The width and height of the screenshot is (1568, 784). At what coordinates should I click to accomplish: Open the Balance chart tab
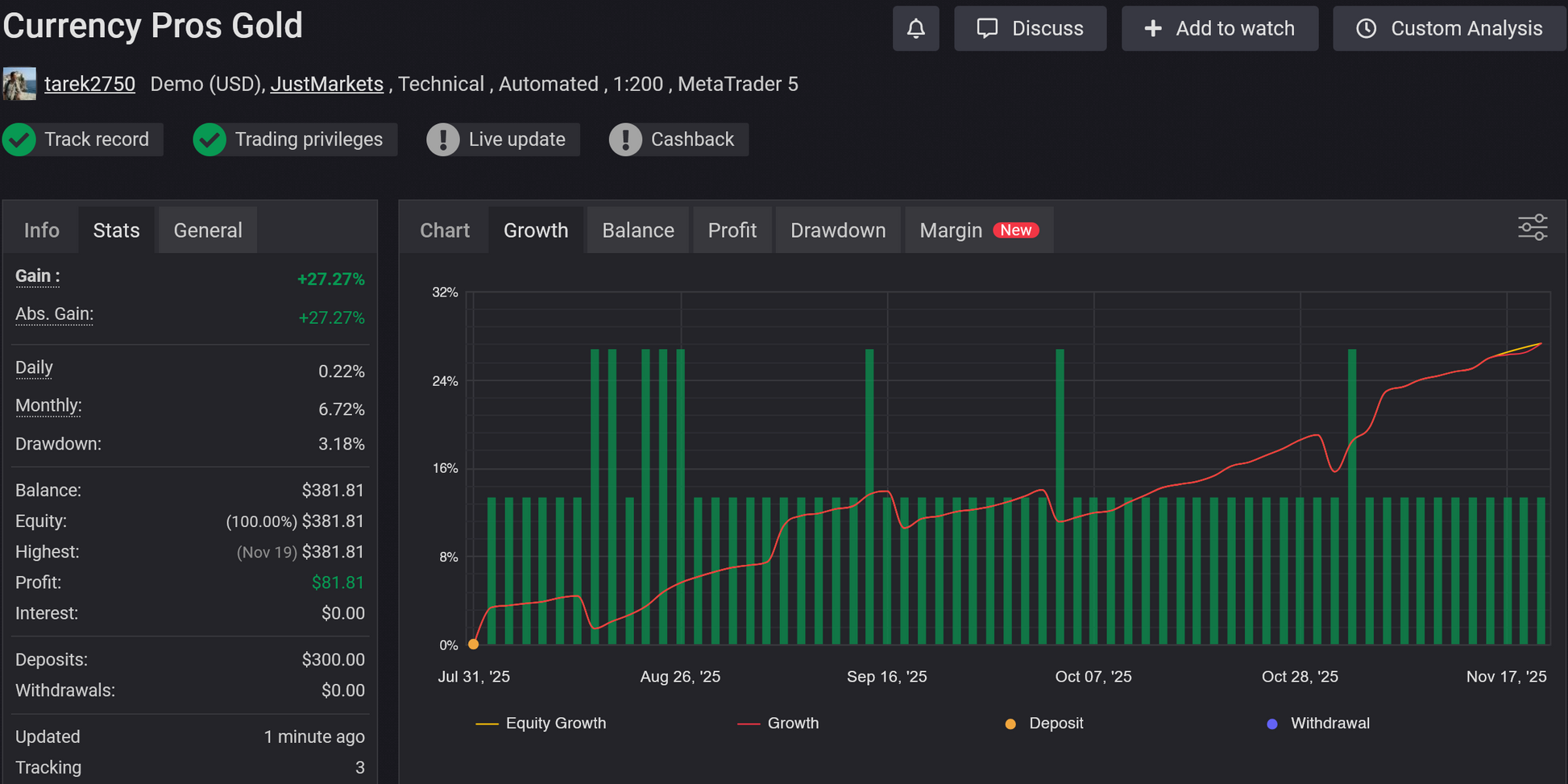[x=637, y=230]
